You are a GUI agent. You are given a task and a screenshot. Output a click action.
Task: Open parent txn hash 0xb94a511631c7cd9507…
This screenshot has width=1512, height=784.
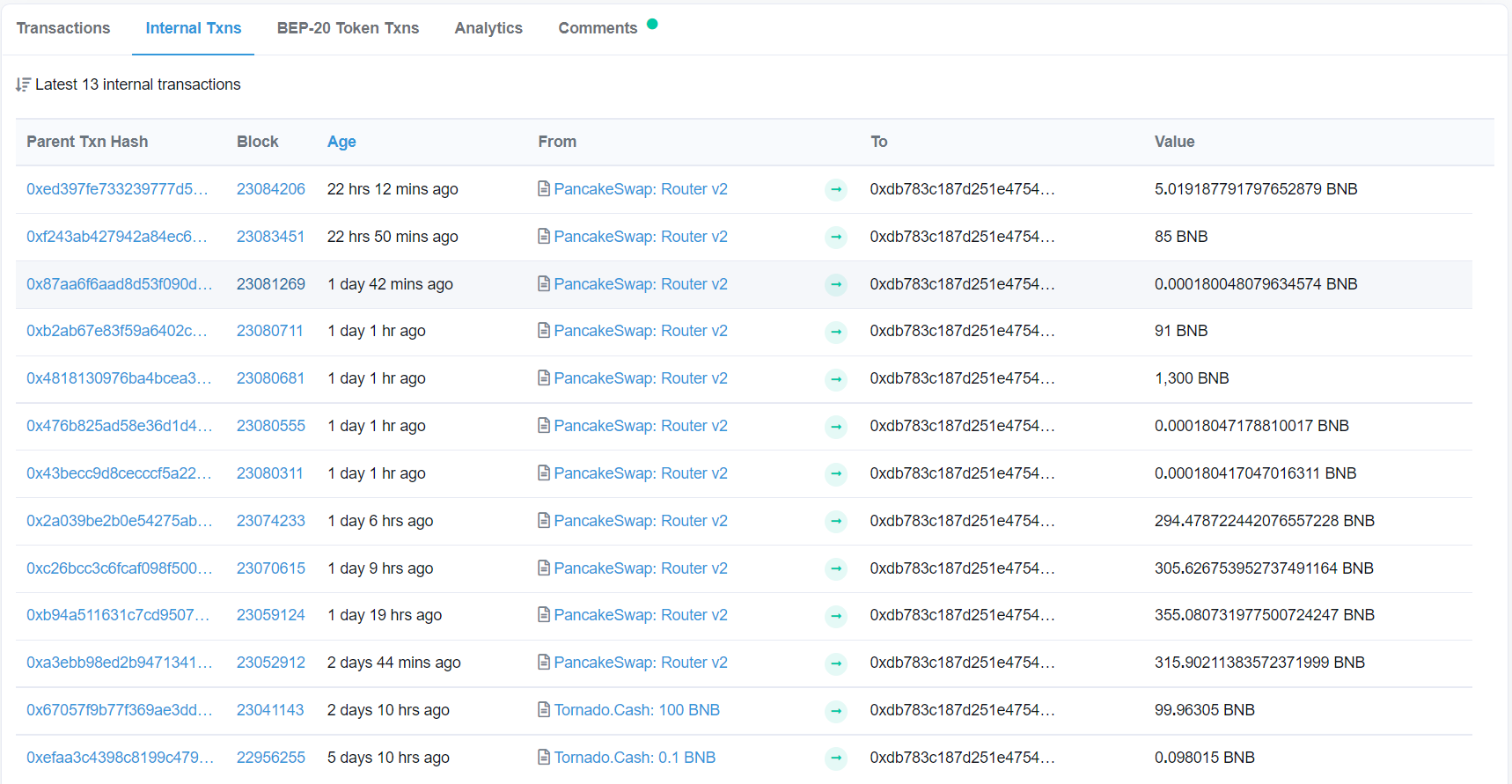click(x=118, y=615)
